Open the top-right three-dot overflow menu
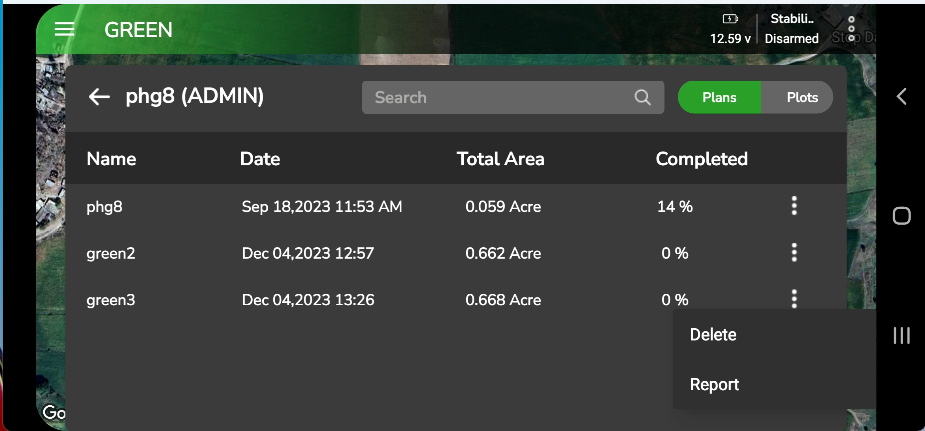Image resolution: width=925 pixels, height=431 pixels. tap(851, 28)
